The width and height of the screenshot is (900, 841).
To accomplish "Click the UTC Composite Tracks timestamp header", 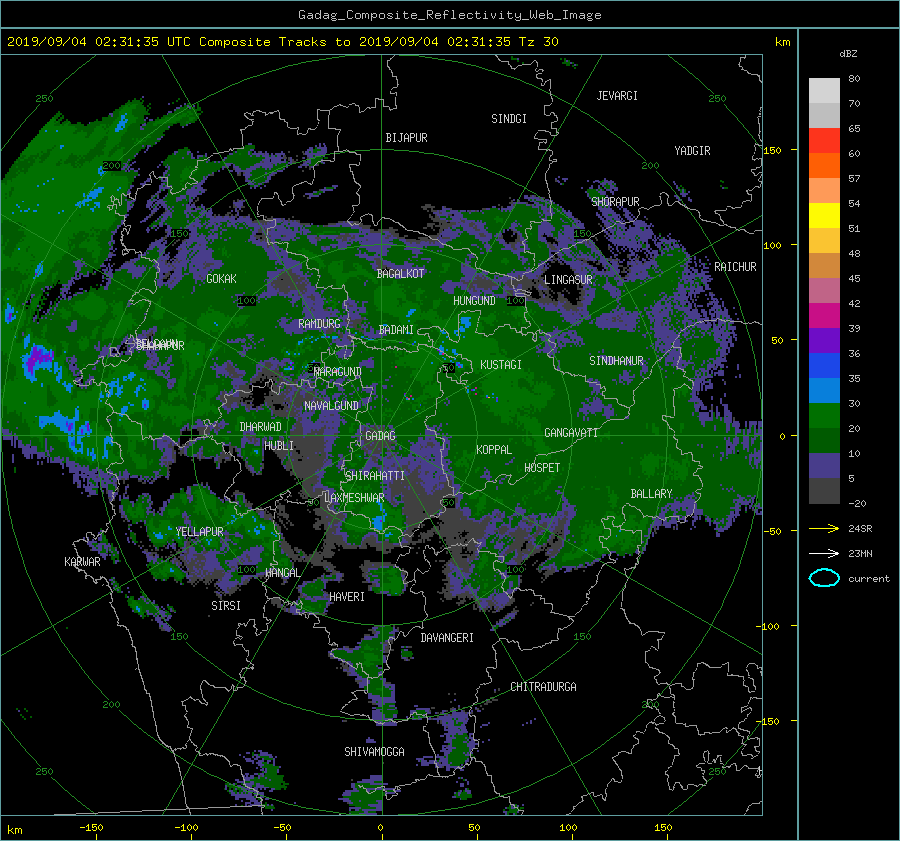I will click(x=282, y=42).
